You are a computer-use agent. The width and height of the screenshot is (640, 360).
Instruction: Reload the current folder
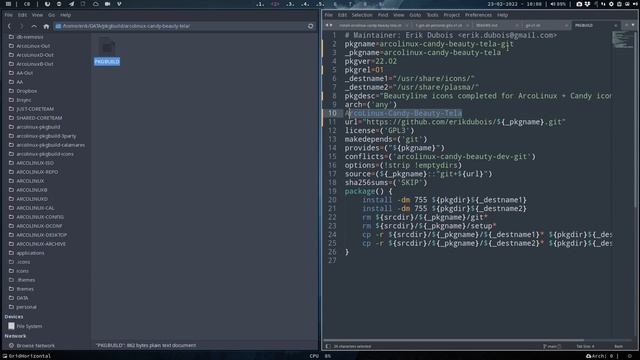pos(310,26)
